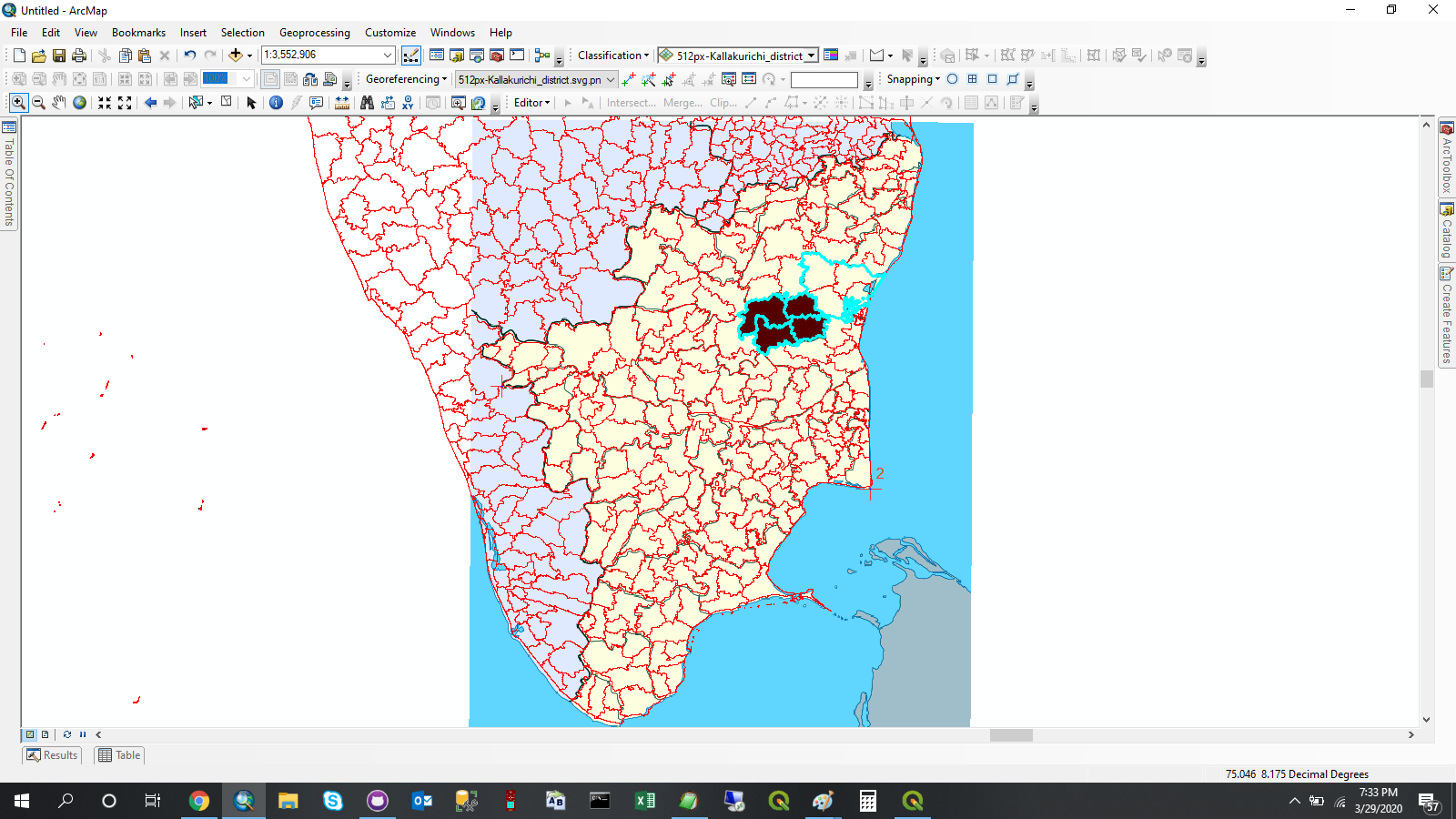1456x819 pixels.
Task: Click the Table button at the bottom
Action: click(x=118, y=754)
